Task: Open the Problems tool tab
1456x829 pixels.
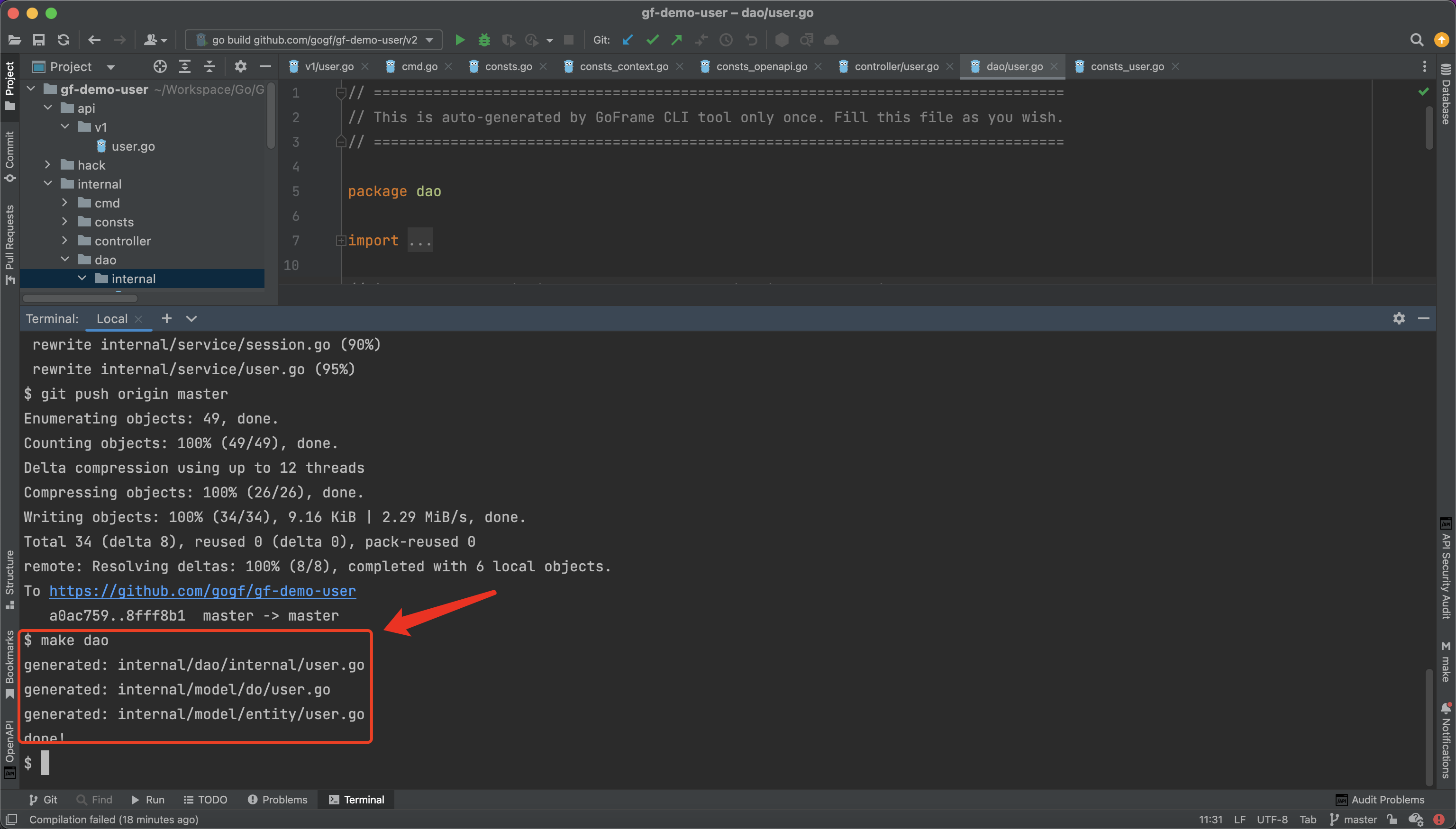Action: [278, 800]
